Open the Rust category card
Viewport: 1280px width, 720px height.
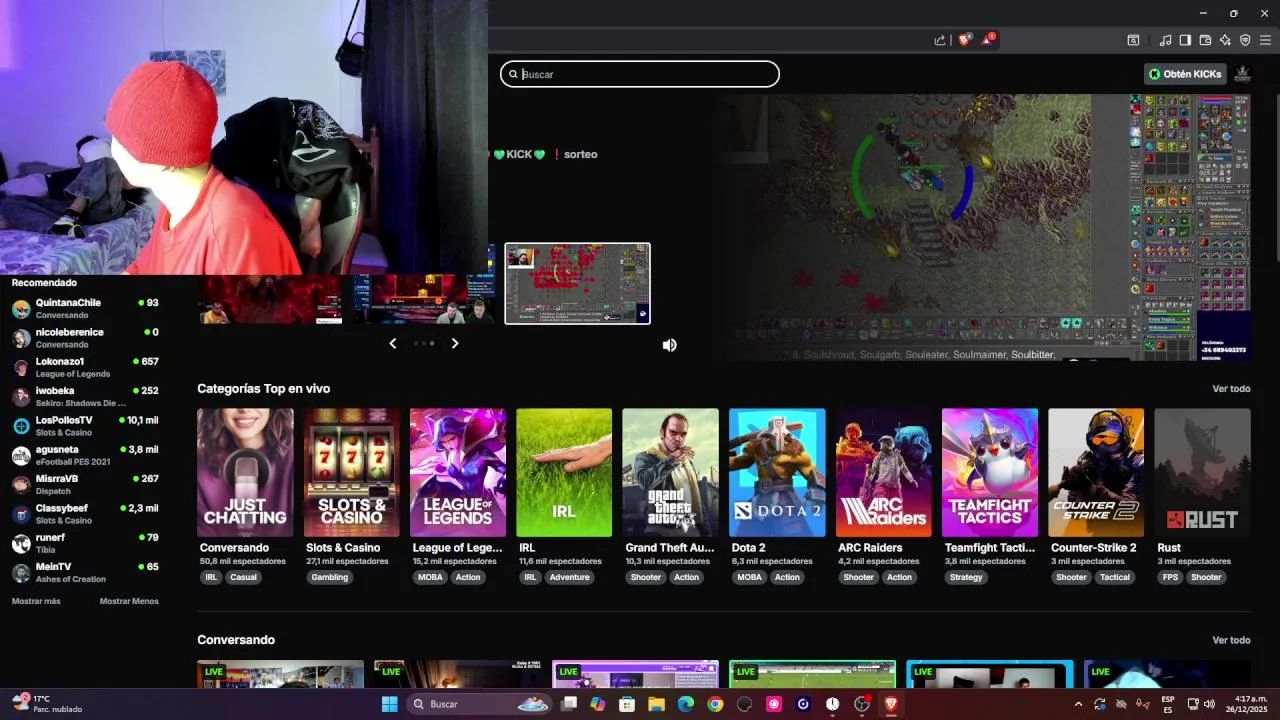click(x=1203, y=472)
